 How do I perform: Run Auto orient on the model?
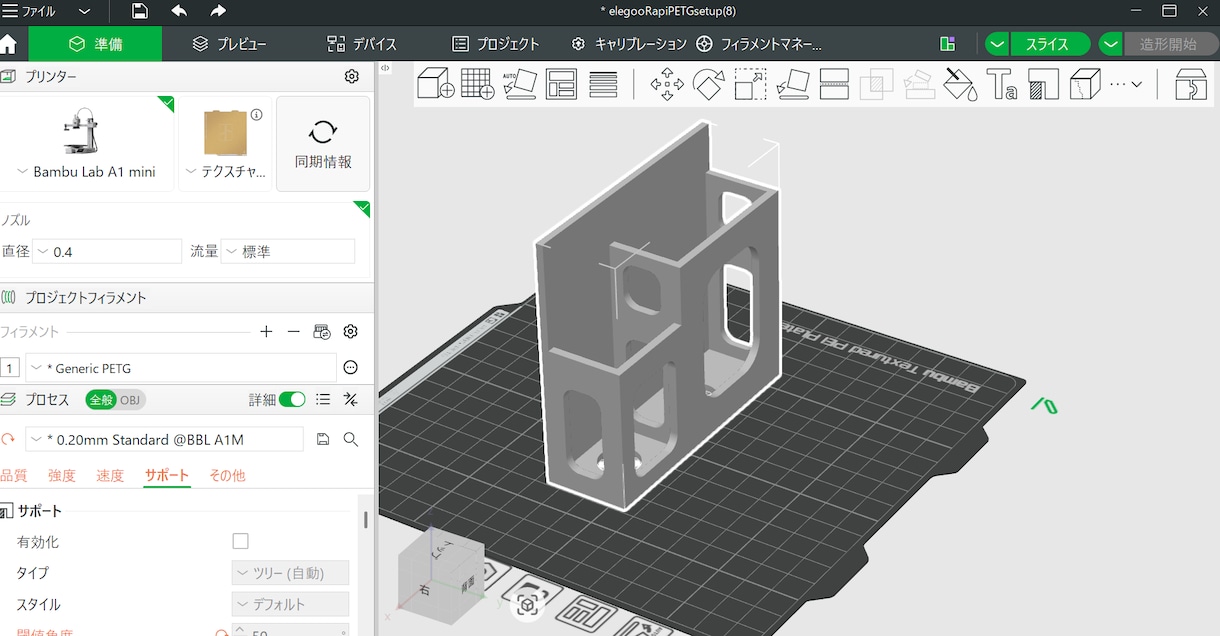click(x=519, y=84)
